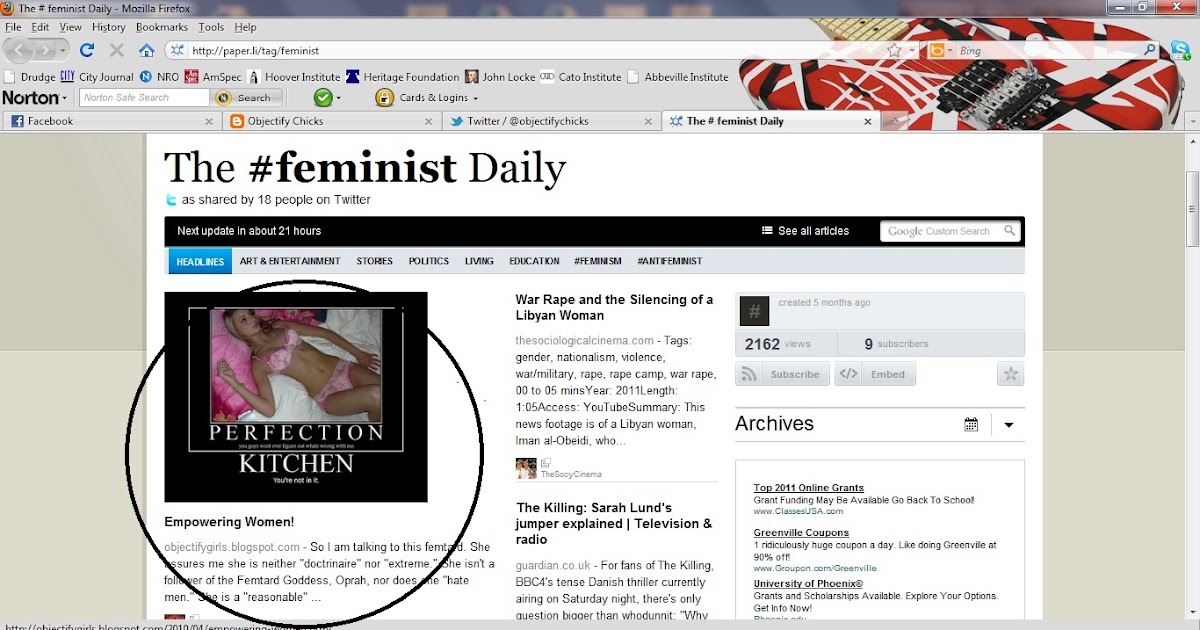Click the vertical page scrollbar thumb
The height and width of the screenshot is (630, 1200).
pyautogui.click(x=1192, y=208)
